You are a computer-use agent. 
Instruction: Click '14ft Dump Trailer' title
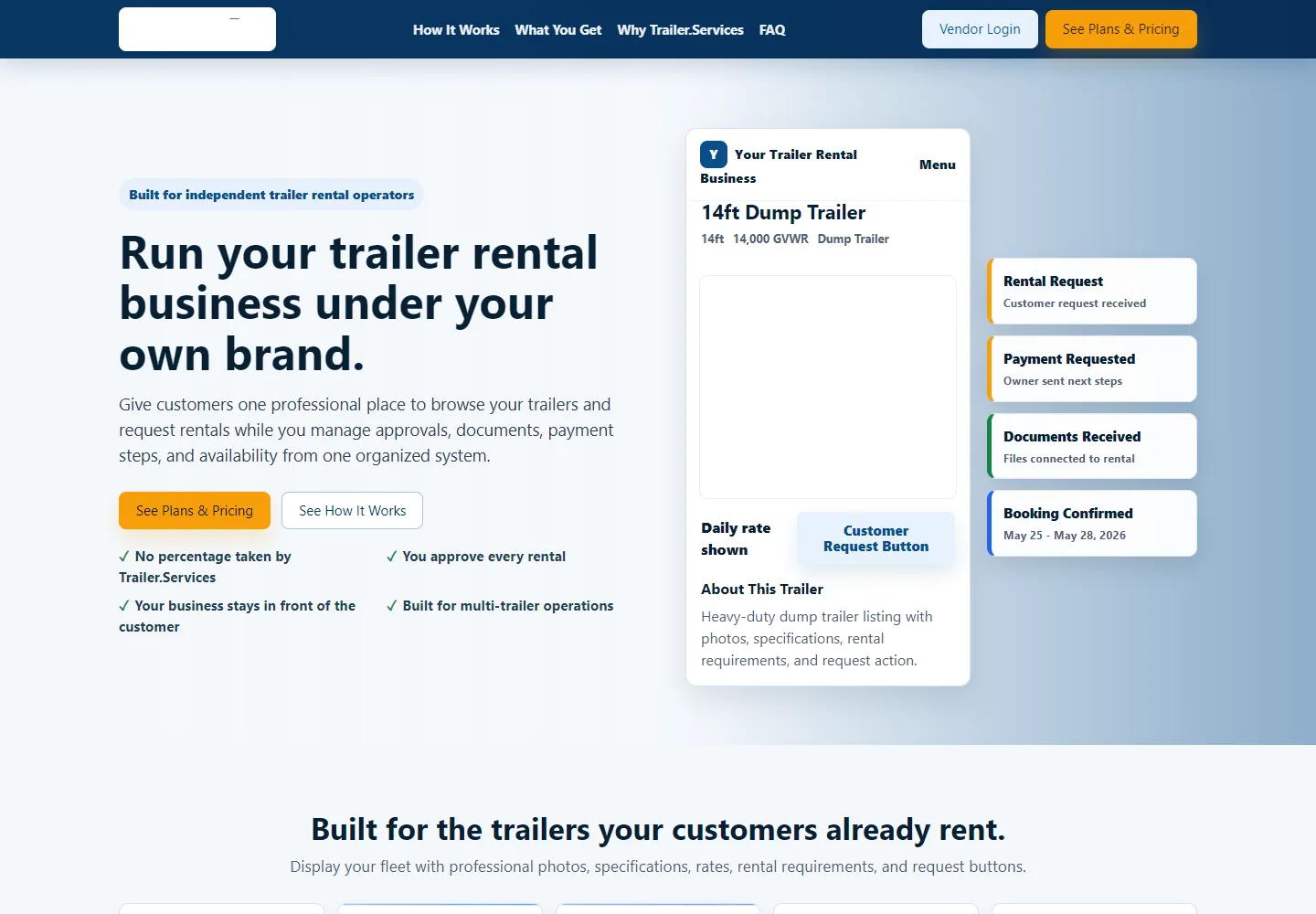[783, 212]
